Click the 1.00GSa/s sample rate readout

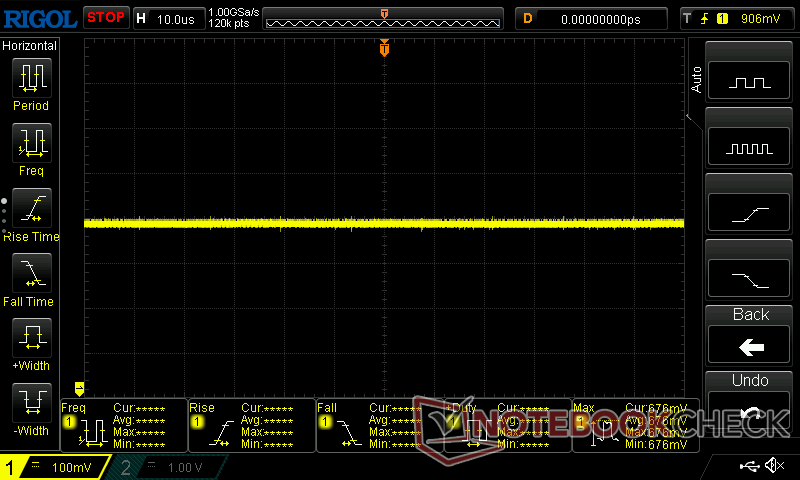(x=234, y=12)
